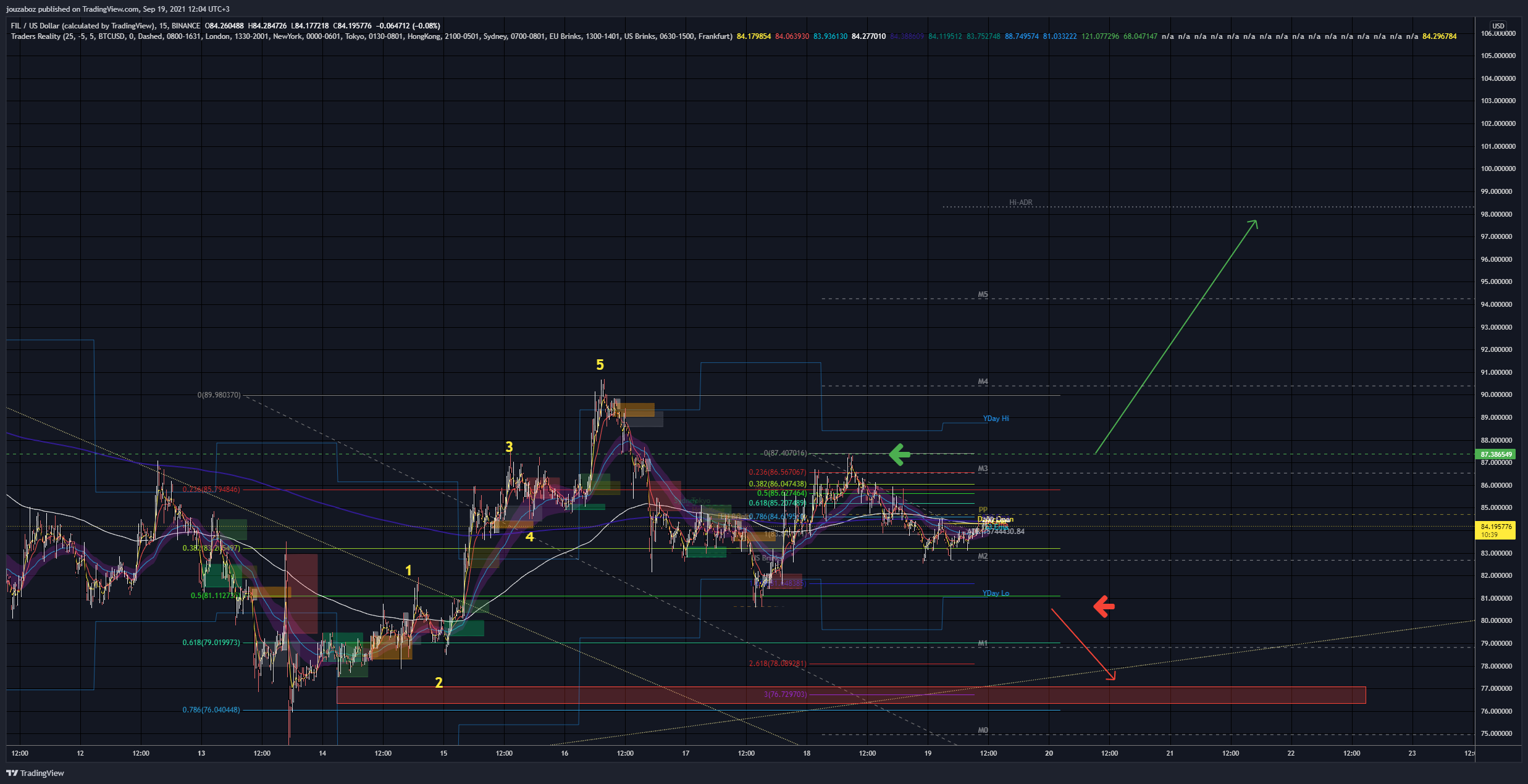This screenshot has height=784, width=1528.
Task: Select the M2 pivot label
Action: 983,556
